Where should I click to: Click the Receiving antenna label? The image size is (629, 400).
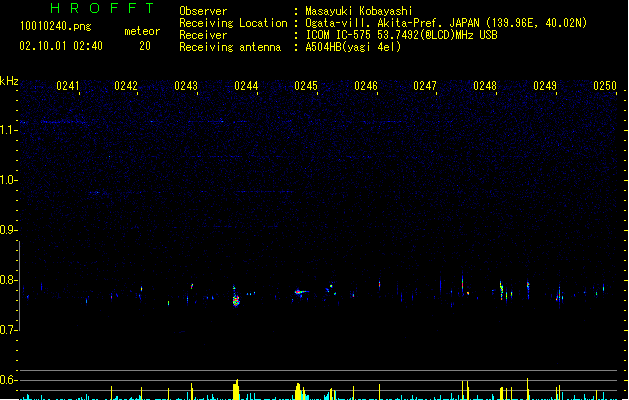coord(230,47)
